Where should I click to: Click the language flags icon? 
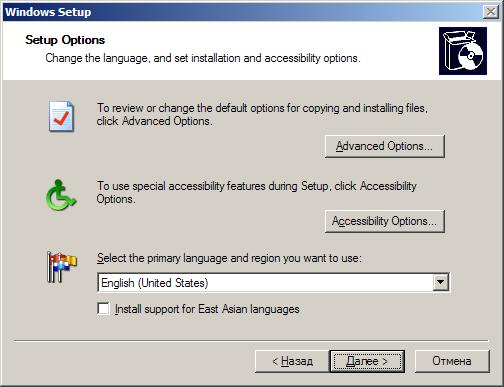coord(62,267)
